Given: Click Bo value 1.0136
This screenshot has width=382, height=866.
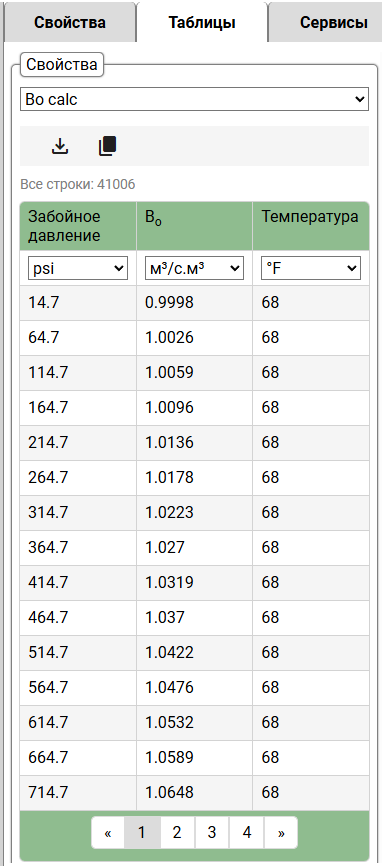Looking at the screenshot, I should point(194,442).
